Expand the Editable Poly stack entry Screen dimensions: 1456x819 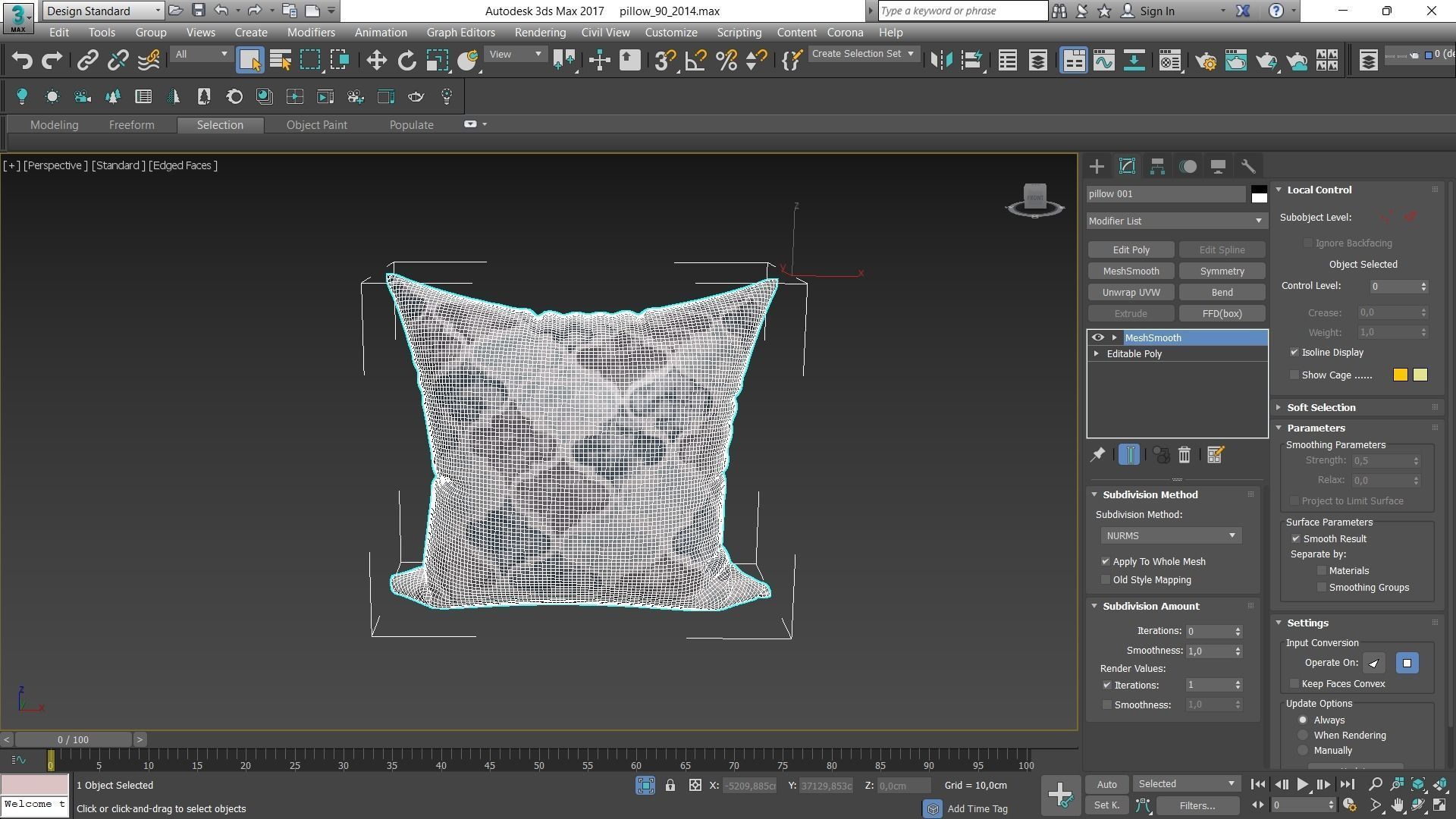(x=1096, y=354)
